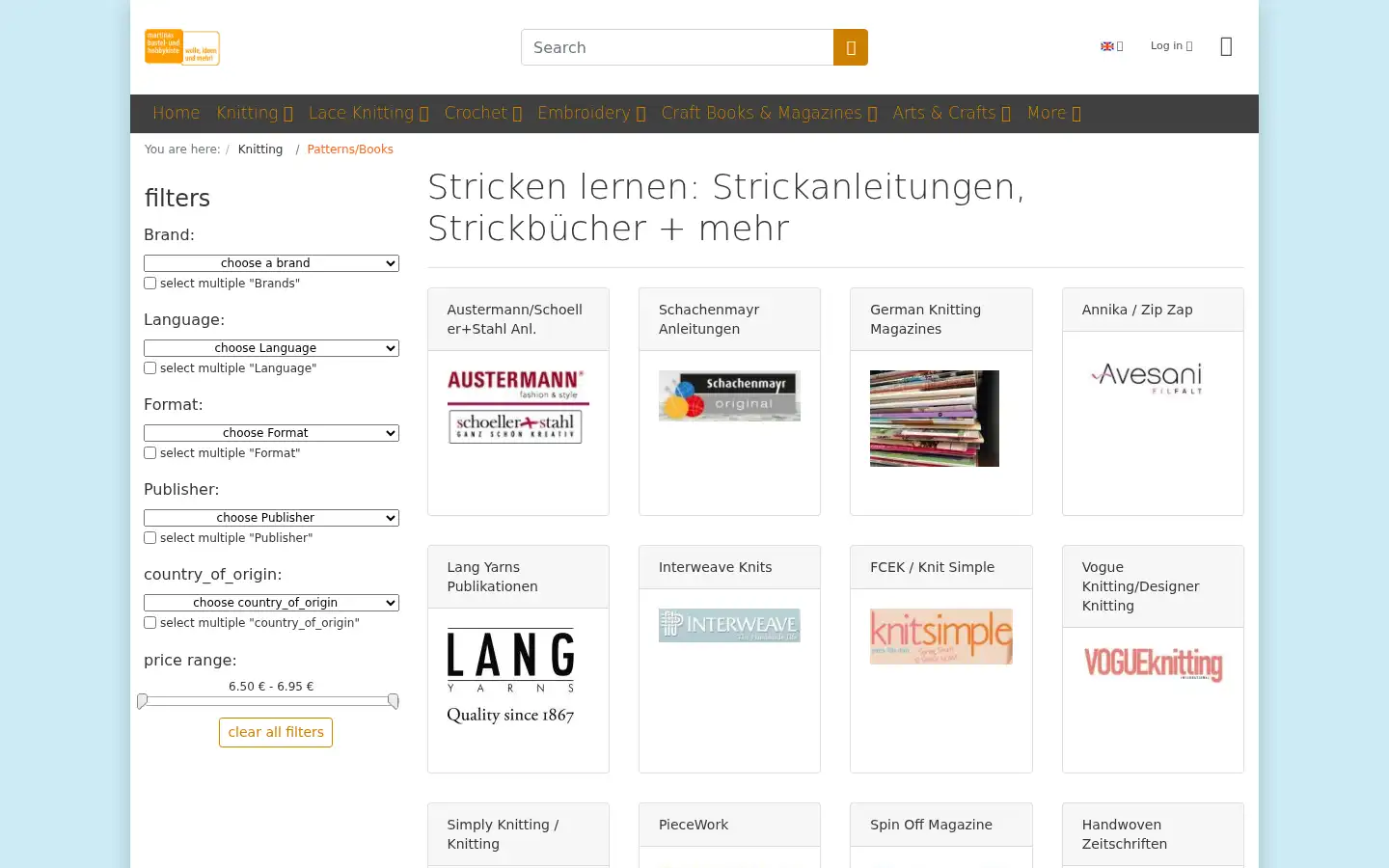Open the German Knitting Magazines photo

click(x=935, y=419)
